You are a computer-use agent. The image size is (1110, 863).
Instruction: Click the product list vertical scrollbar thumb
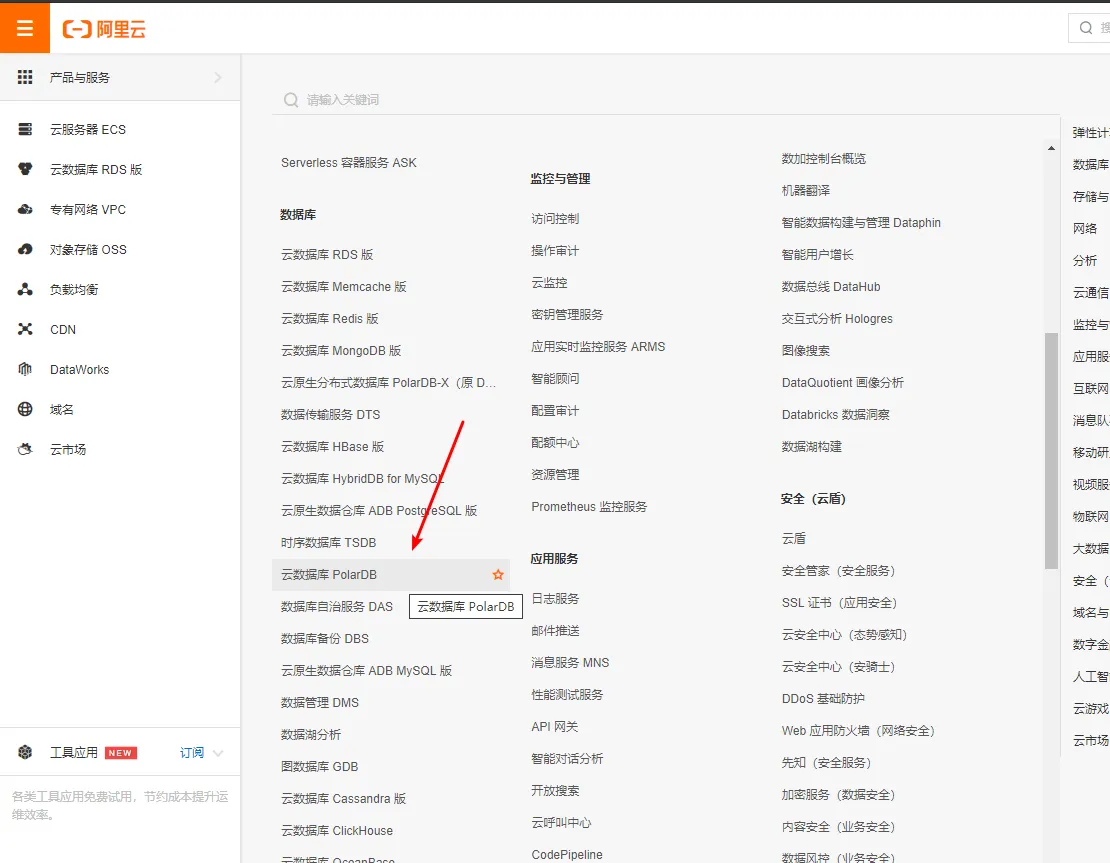(1051, 450)
